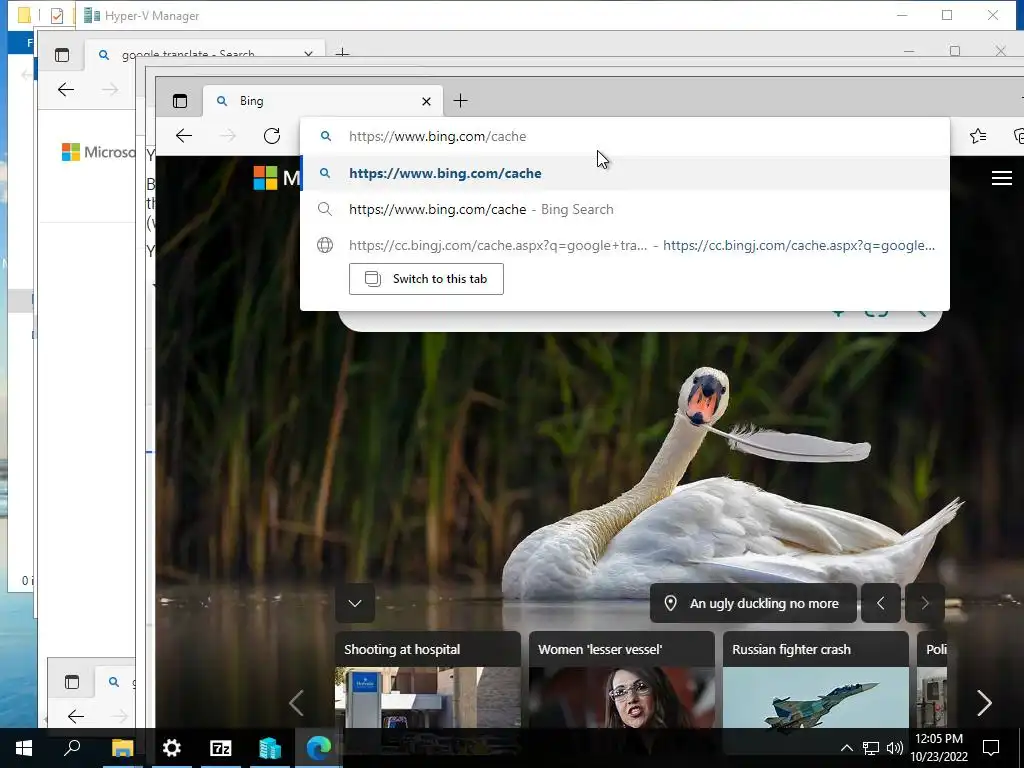Screen dimensions: 1024x768
Task: Show next Bing background image
Action: click(925, 603)
